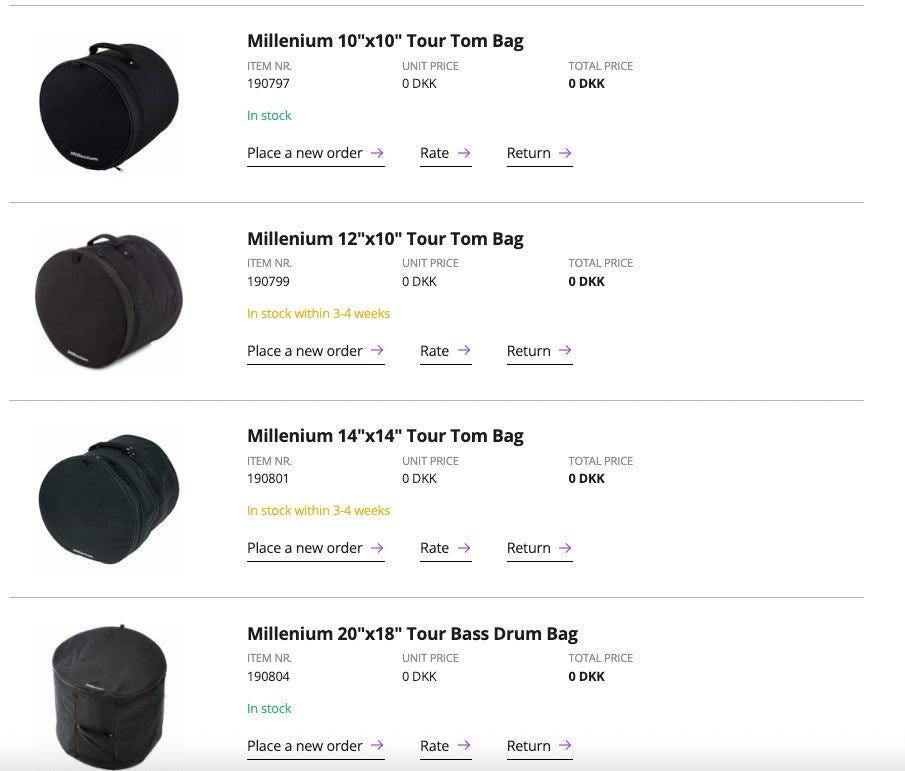The image size is (905, 771).
Task: Open the 20"x18" Tour Bass Drum Bag image
Action: click(x=109, y=696)
